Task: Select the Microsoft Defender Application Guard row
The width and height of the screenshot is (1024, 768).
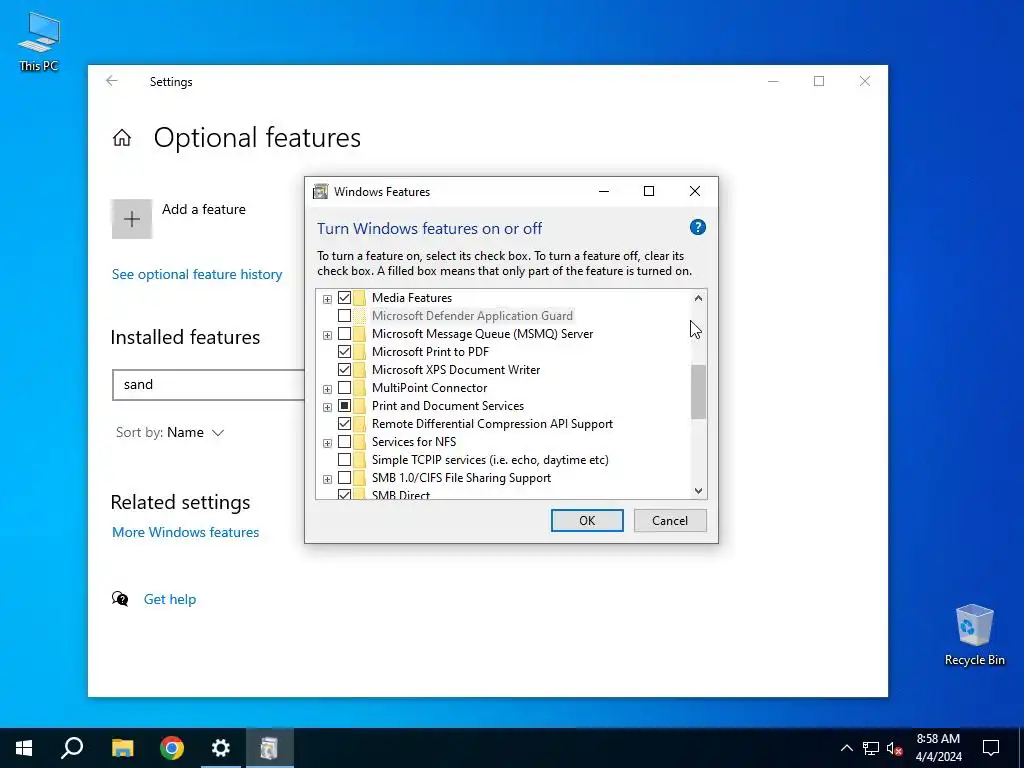Action: pos(472,316)
